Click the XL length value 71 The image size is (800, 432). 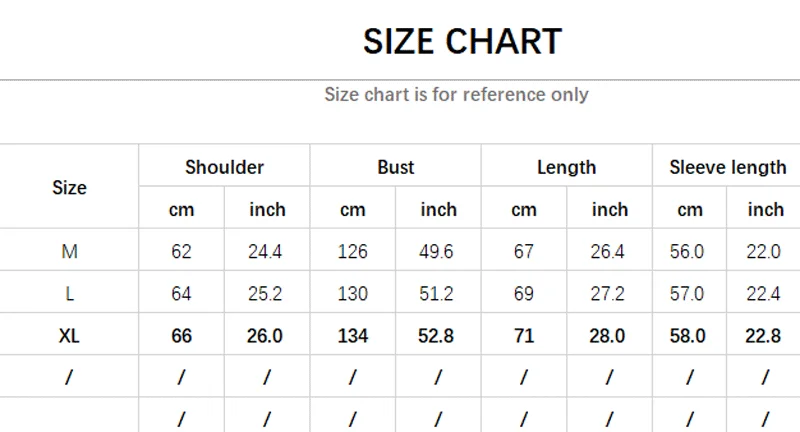point(524,336)
